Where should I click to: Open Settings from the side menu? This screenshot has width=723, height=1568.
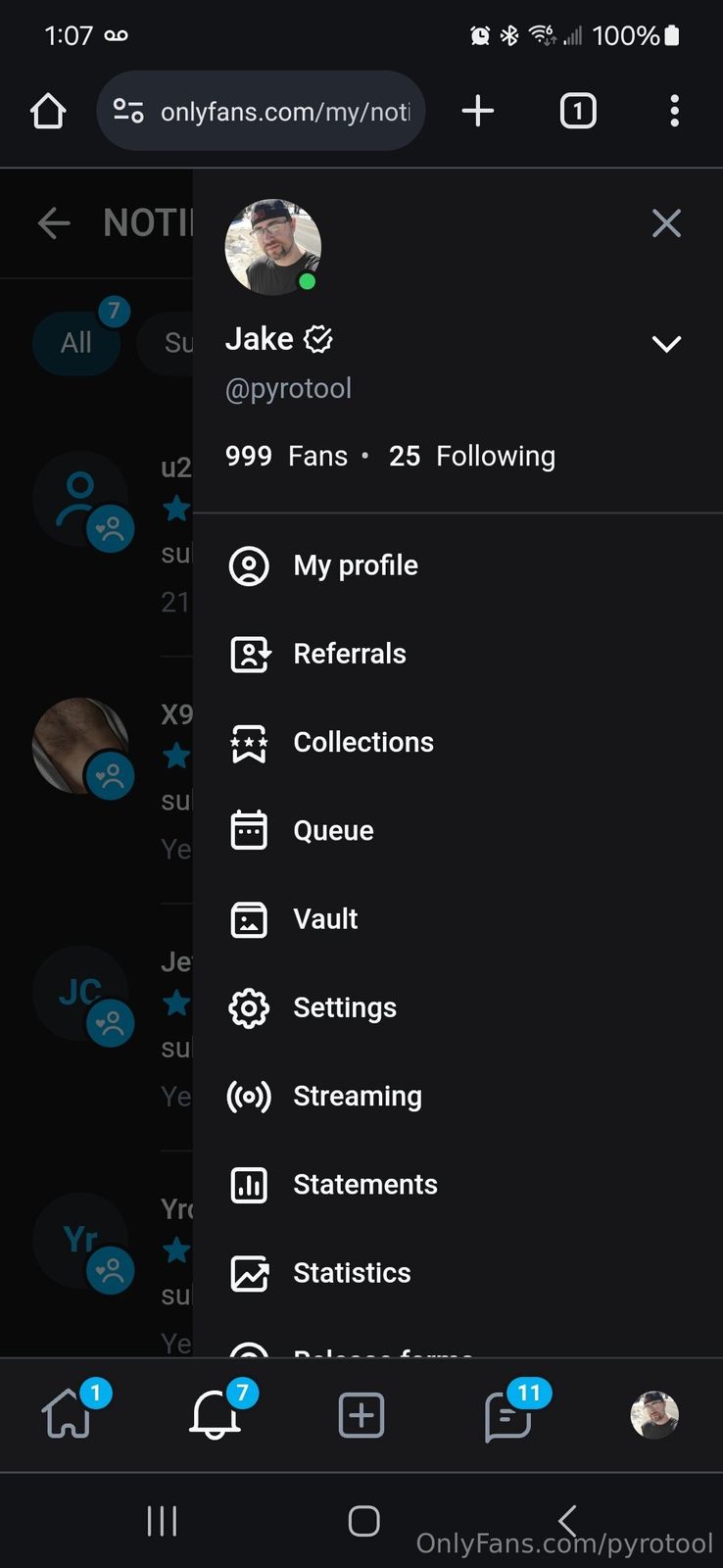[x=344, y=1007]
